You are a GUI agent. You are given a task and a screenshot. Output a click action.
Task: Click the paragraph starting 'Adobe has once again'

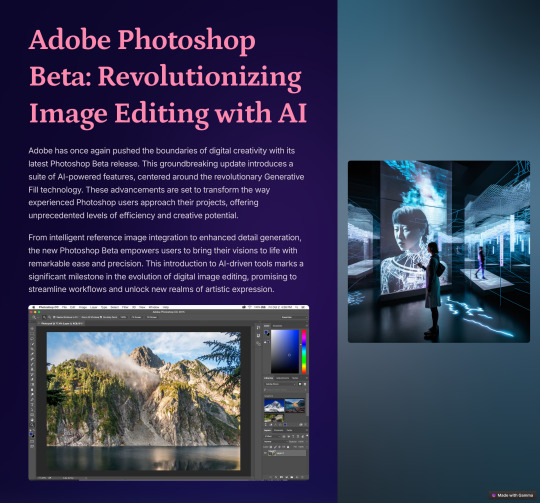(x=166, y=183)
